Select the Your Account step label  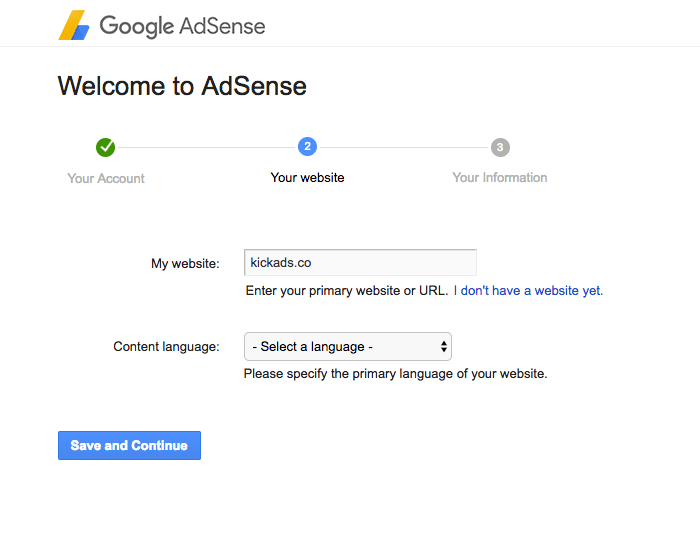(106, 178)
